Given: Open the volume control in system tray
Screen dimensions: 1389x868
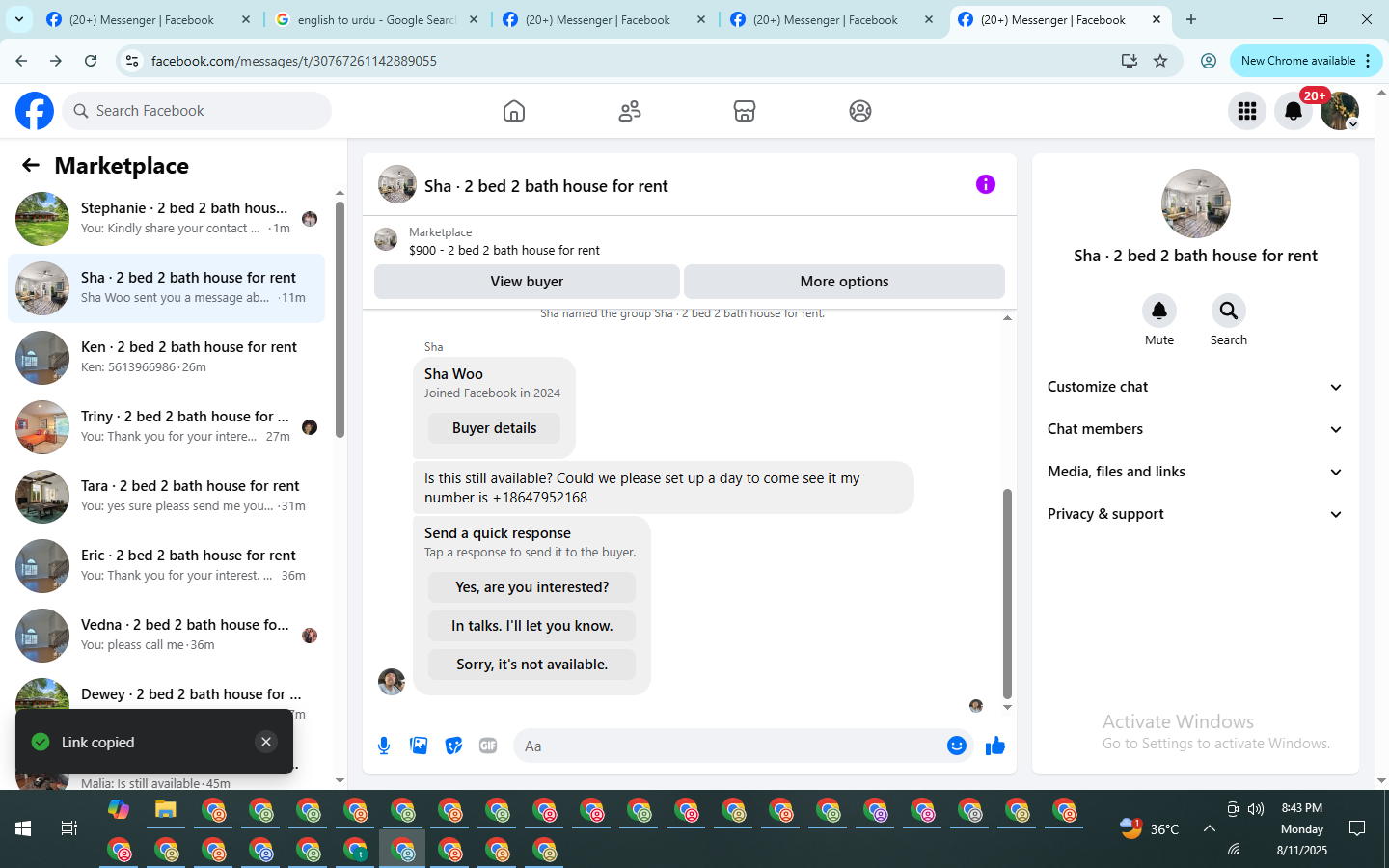Looking at the screenshot, I should (x=1256, y=809).
